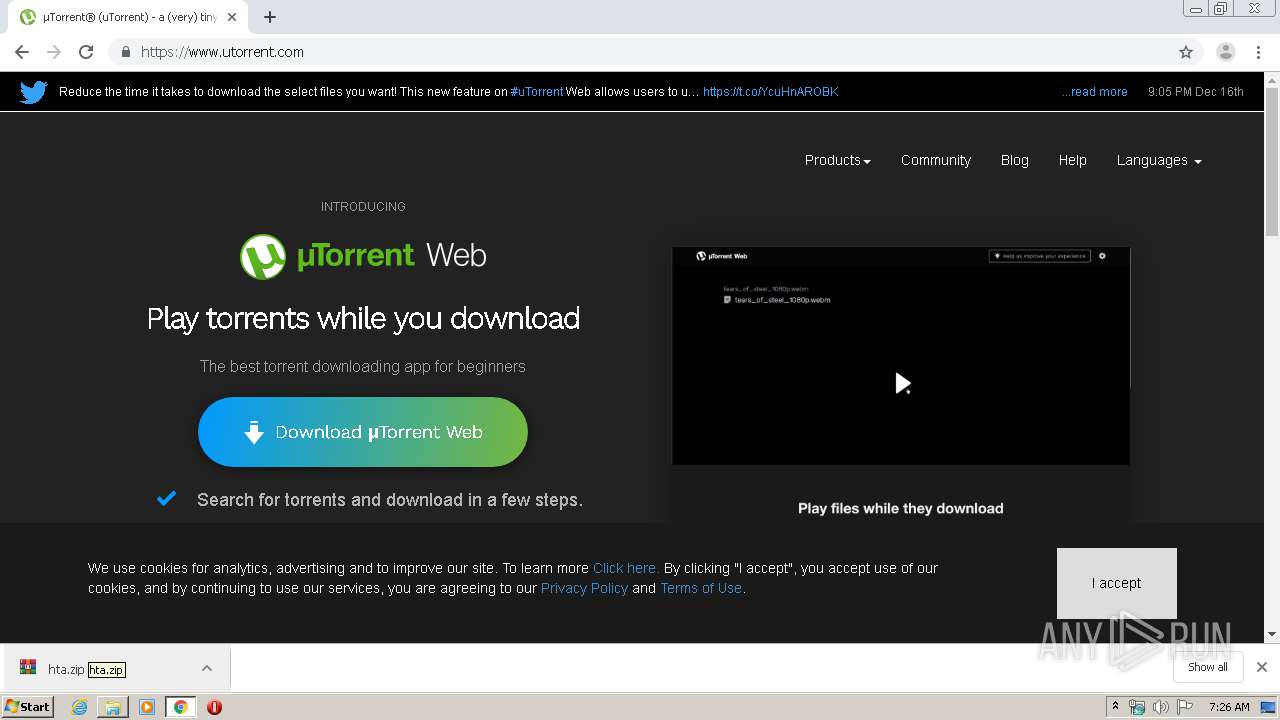Bookmark this page with star icon
Screen dimensions: 1280x720
1186,52
